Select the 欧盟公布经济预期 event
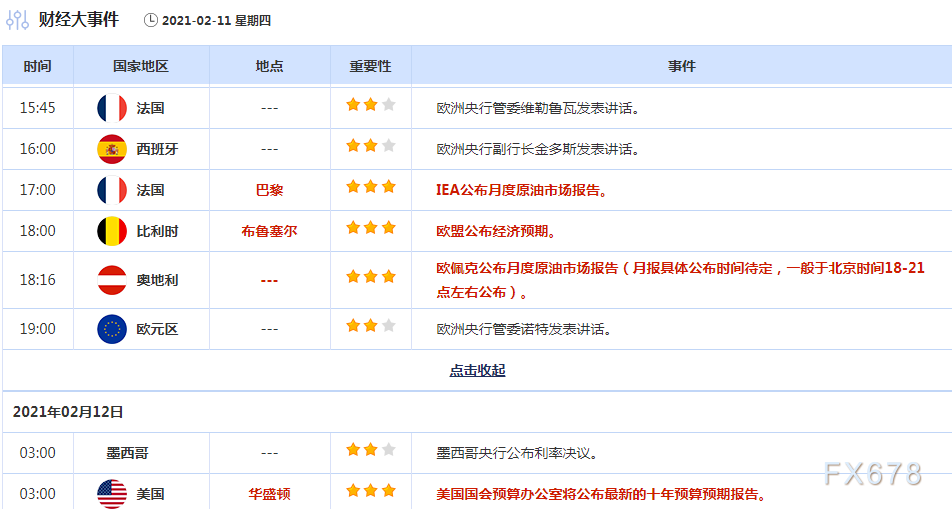952x509 pixels. [x=496, y=231]
